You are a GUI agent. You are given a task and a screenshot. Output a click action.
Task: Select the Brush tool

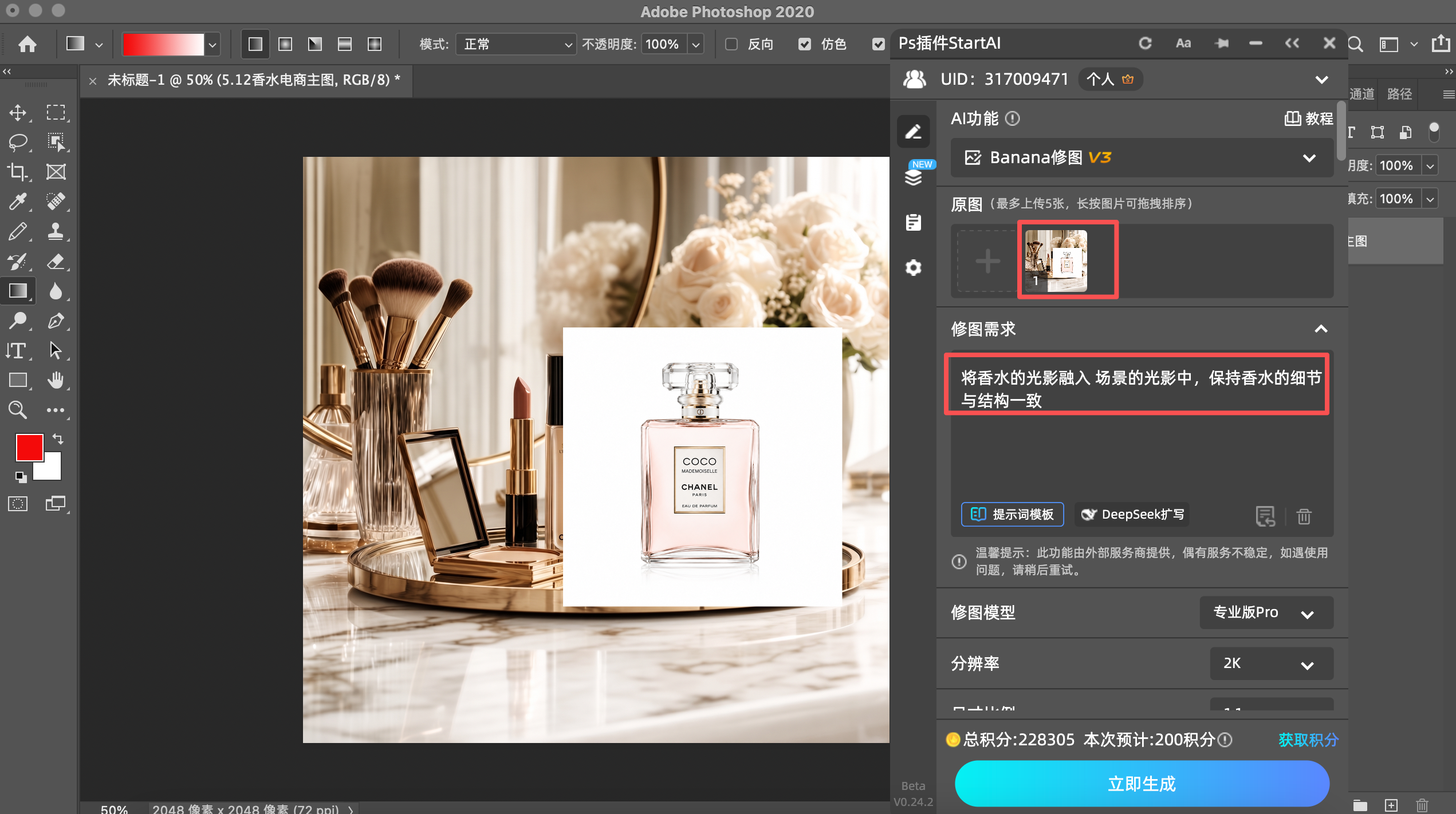click(x=18, y=231)
